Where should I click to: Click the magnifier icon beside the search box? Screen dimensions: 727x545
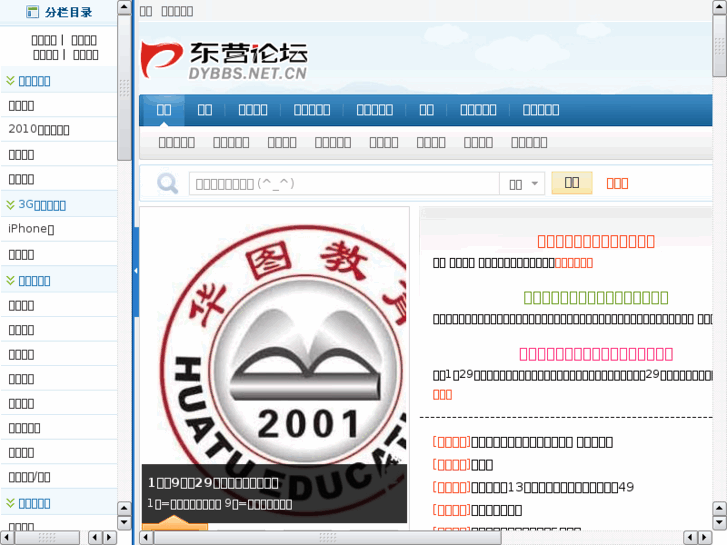(x=167, y=184)
